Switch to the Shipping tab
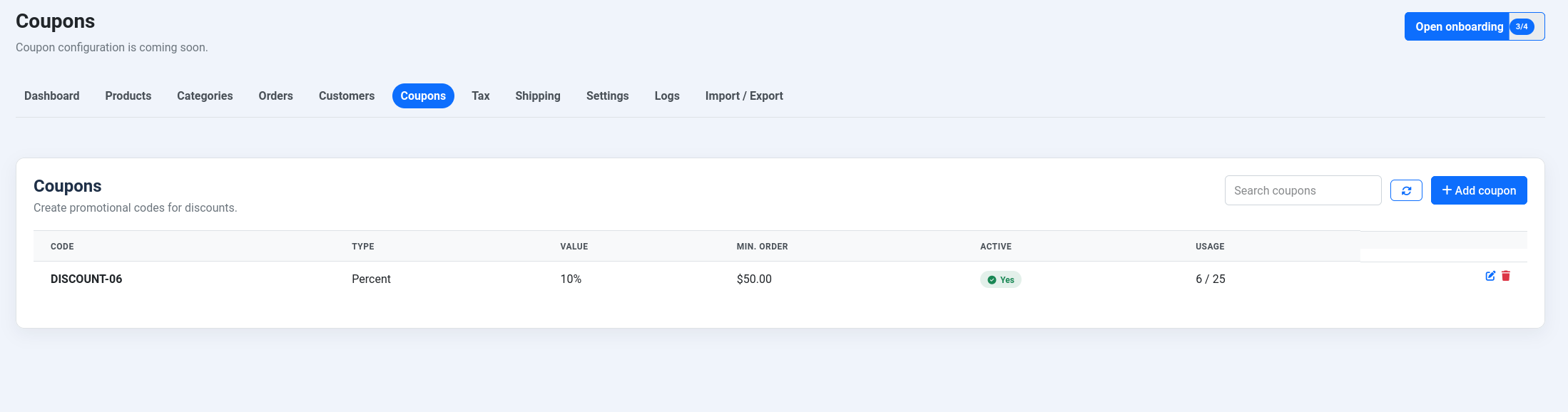The width and height of the screenshot is (1568, 412). (x=538, y=96)
